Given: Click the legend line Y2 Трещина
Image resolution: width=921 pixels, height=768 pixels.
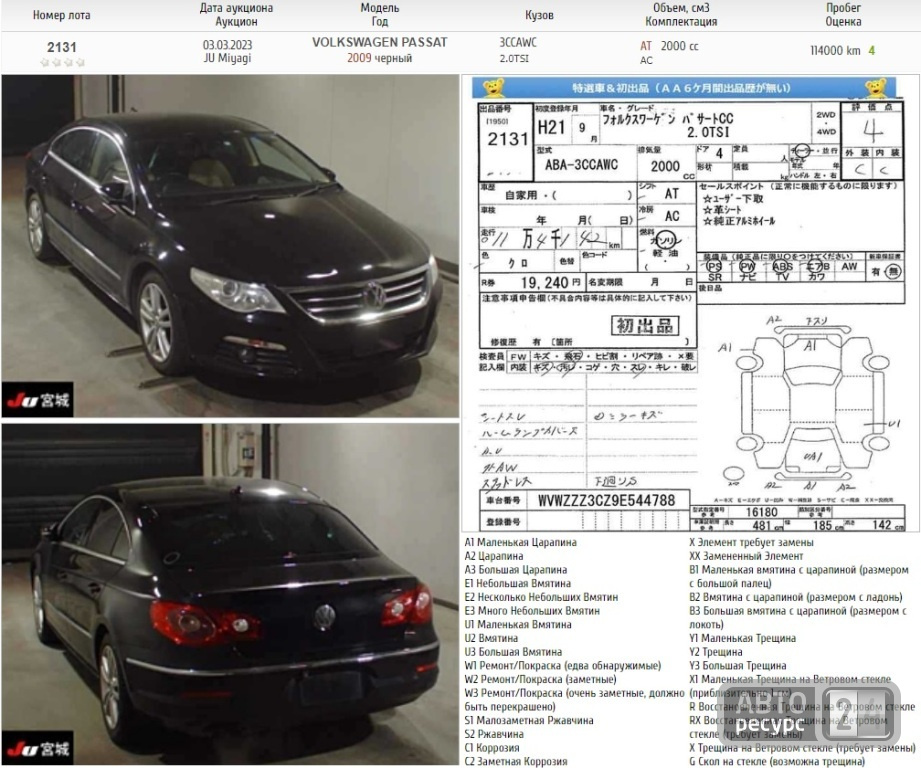Looking at the screenshot, I should point(715,652).
